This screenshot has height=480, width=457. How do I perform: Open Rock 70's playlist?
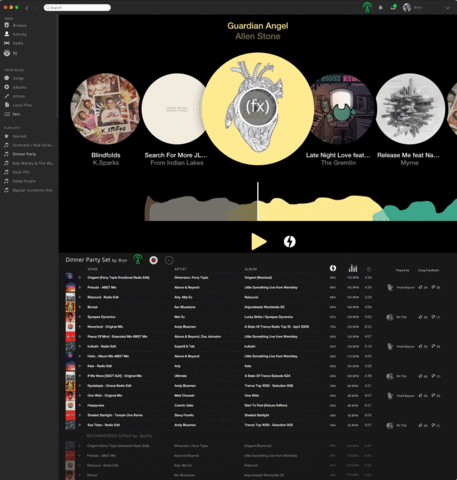(x=21, y=172)
